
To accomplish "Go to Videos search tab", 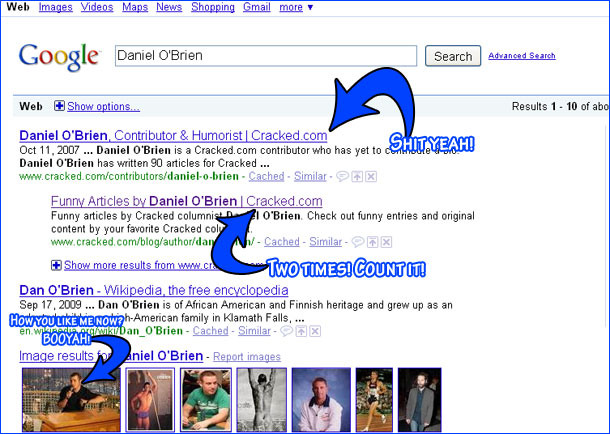I will 97,7.
